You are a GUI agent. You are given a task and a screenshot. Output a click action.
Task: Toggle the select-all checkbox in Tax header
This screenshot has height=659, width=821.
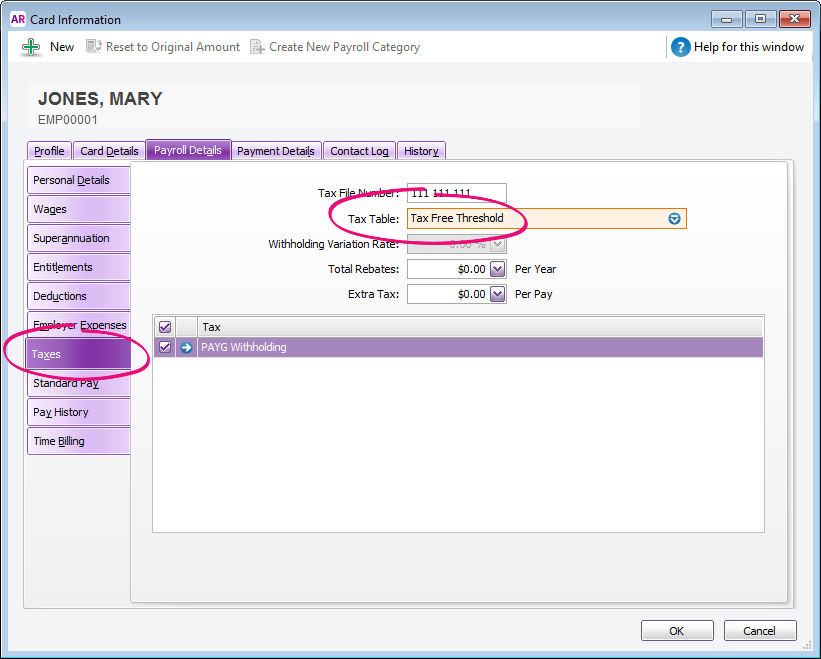click(x=165, y=327)
